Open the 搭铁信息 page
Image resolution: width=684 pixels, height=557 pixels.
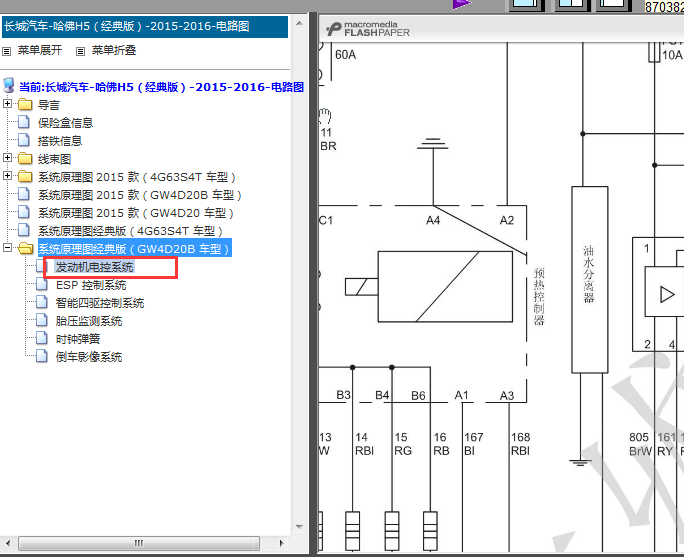60,141
